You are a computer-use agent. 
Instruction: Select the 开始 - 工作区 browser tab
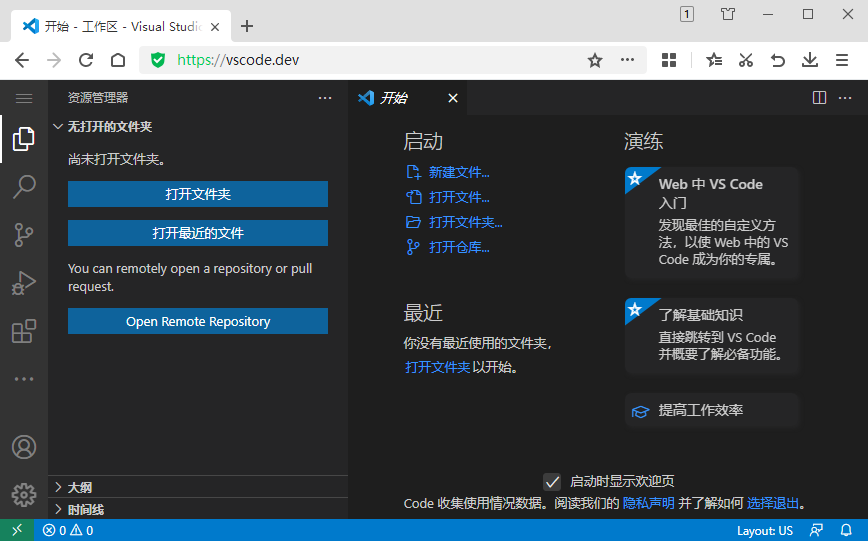(121, 27)
